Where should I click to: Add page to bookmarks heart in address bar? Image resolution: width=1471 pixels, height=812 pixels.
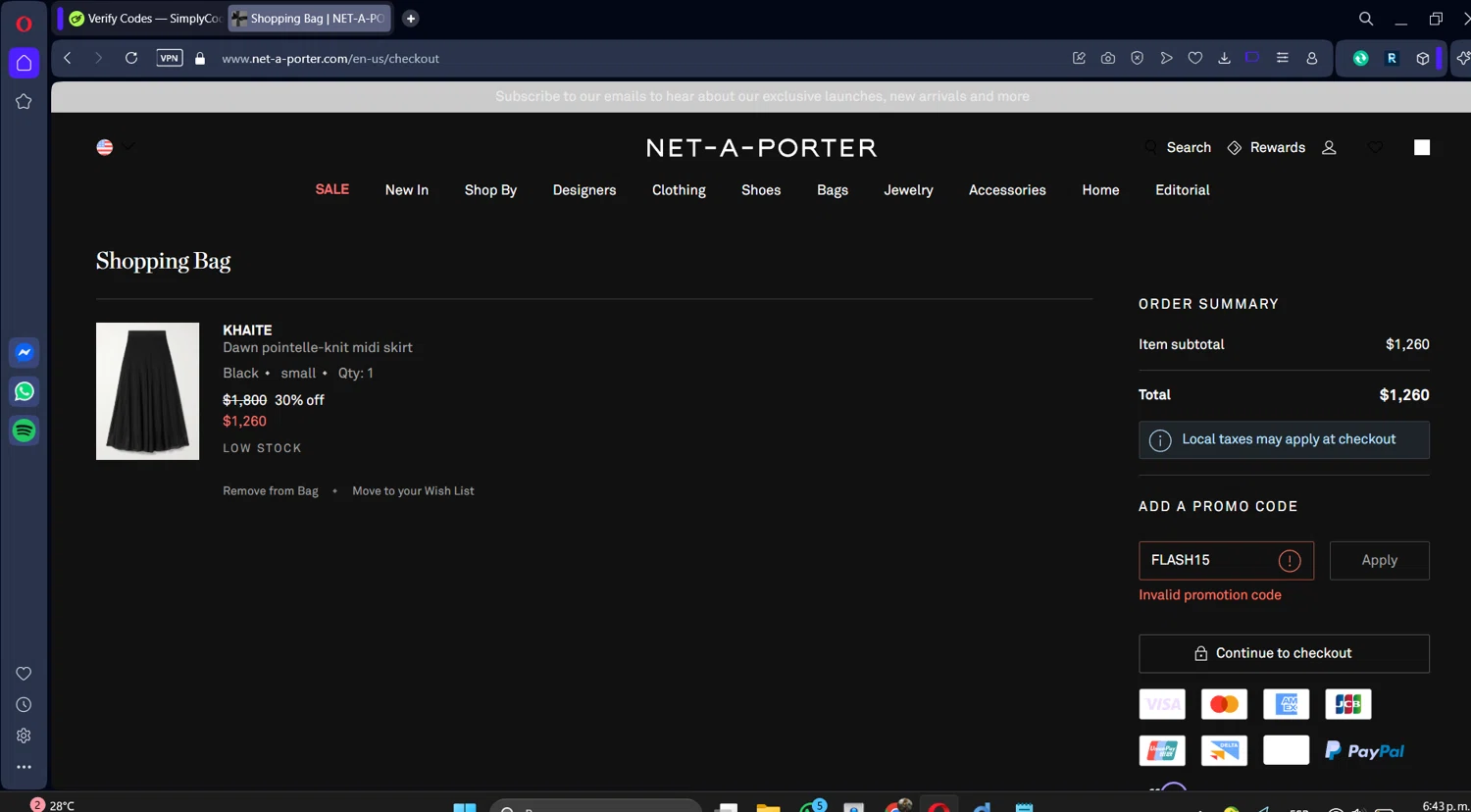click(1194, 59)
